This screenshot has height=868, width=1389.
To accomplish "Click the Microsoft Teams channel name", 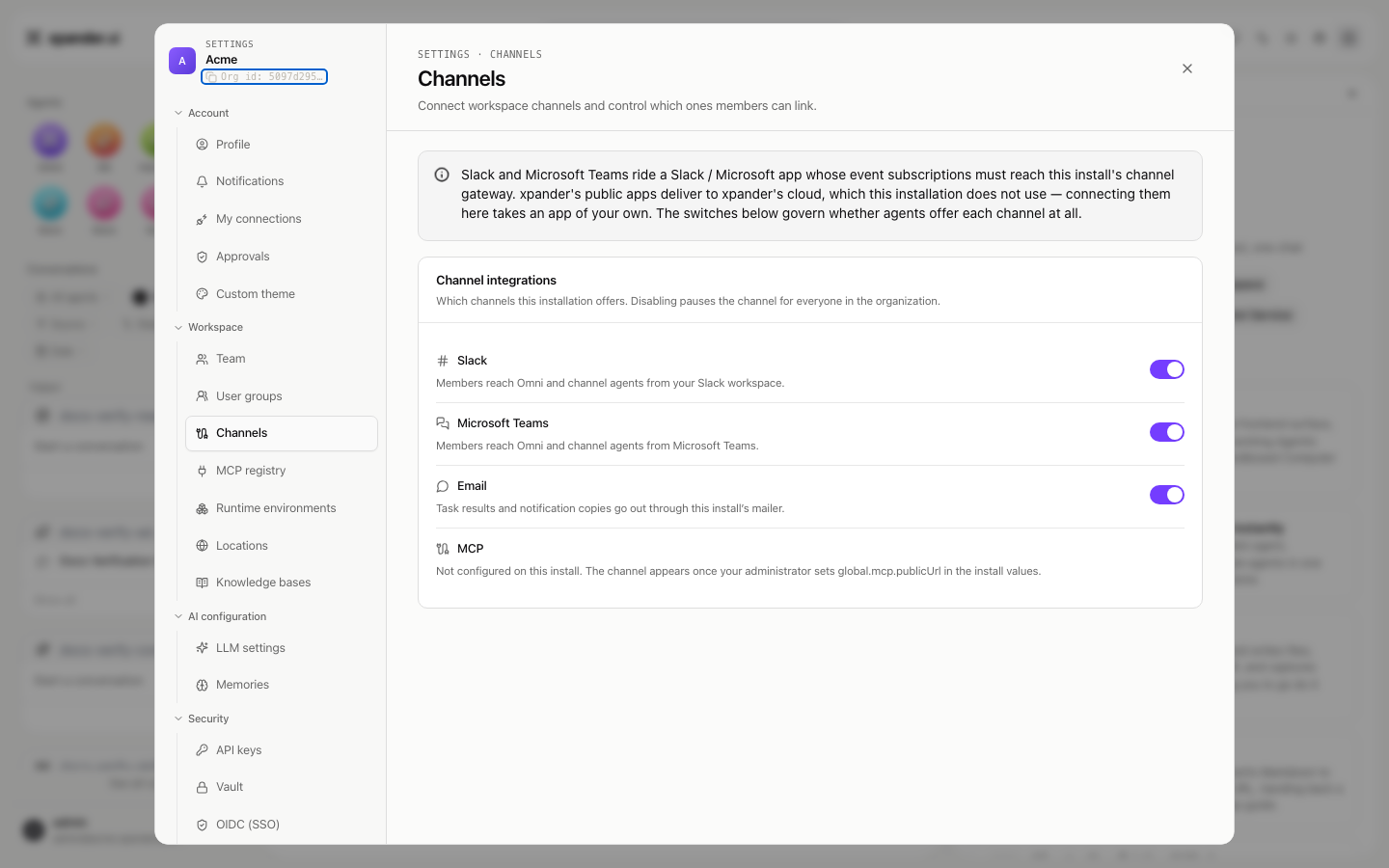I will tap(503, 423).
